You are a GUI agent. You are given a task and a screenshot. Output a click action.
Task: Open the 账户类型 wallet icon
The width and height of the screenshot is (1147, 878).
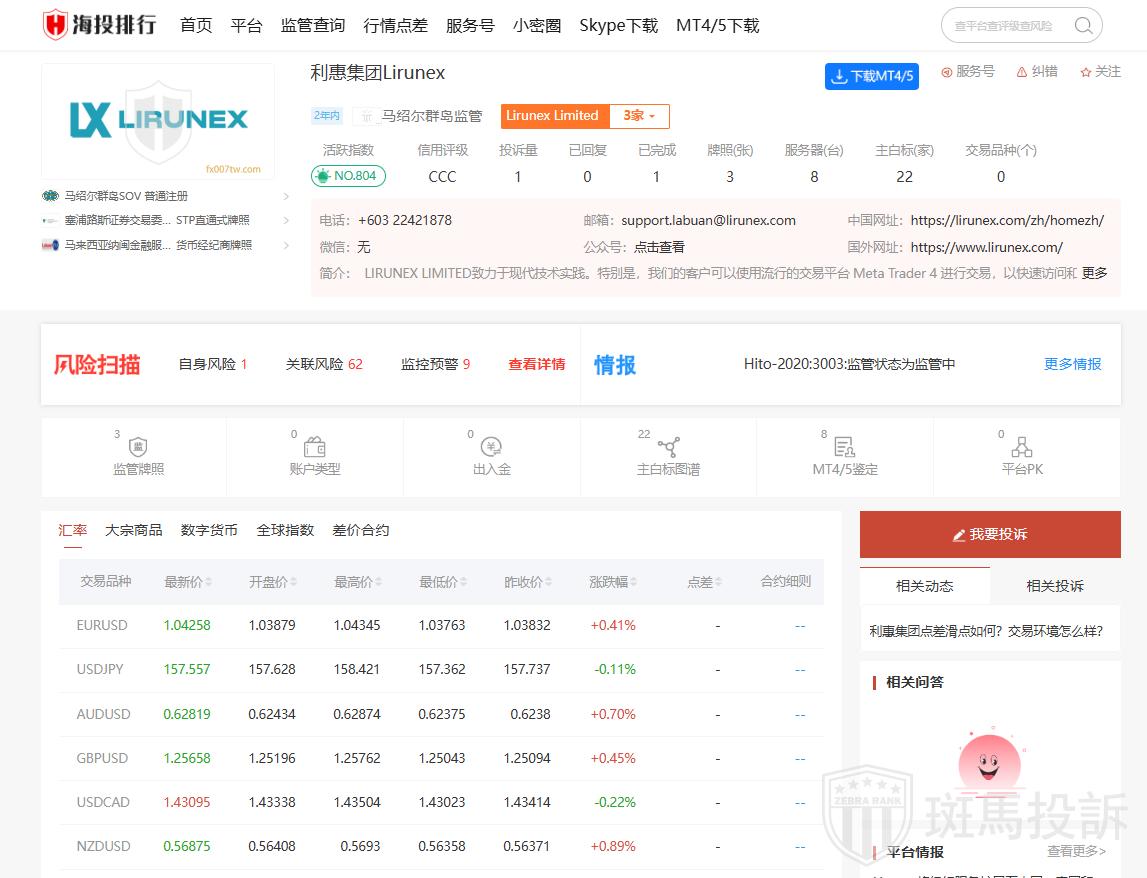coord(314,448)
